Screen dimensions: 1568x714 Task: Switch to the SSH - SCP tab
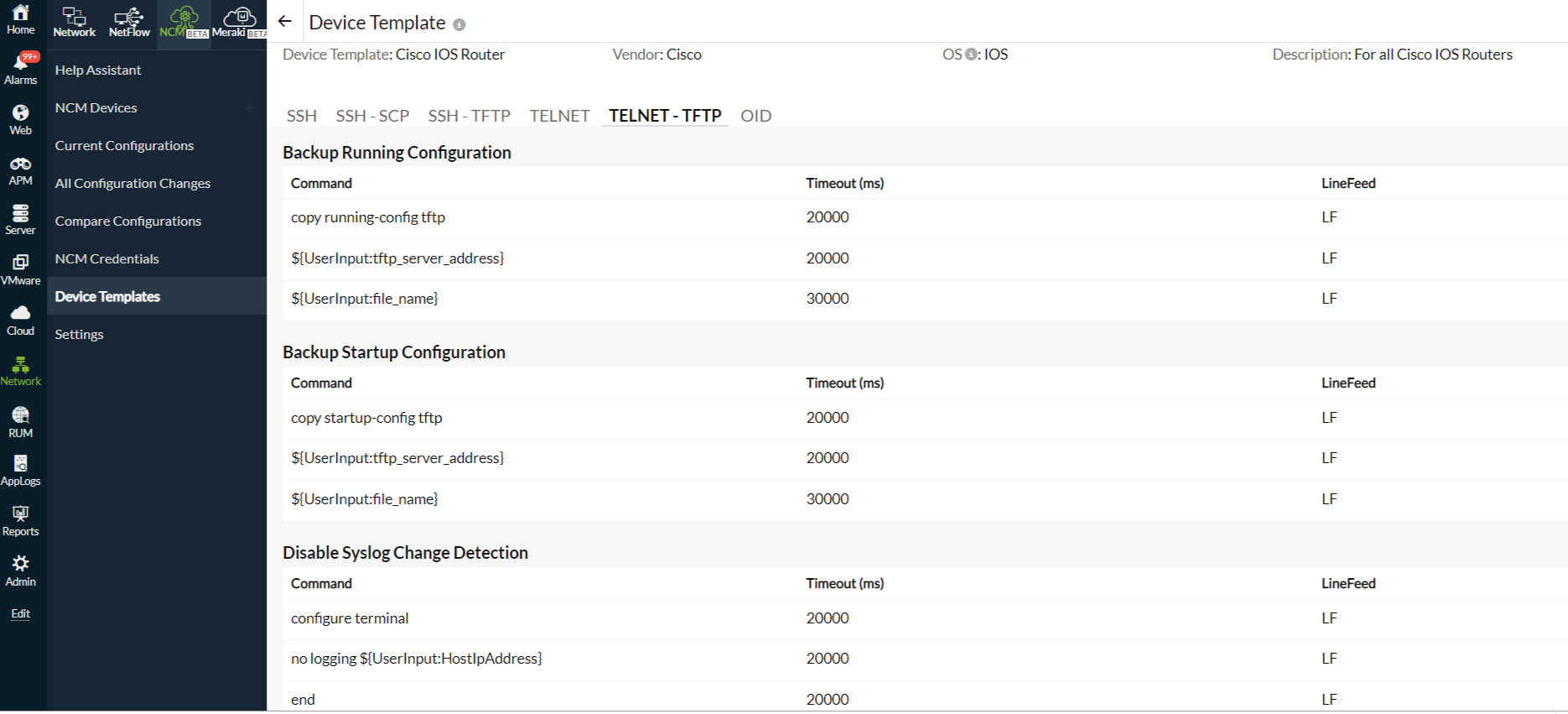click(x=372, y=116)
